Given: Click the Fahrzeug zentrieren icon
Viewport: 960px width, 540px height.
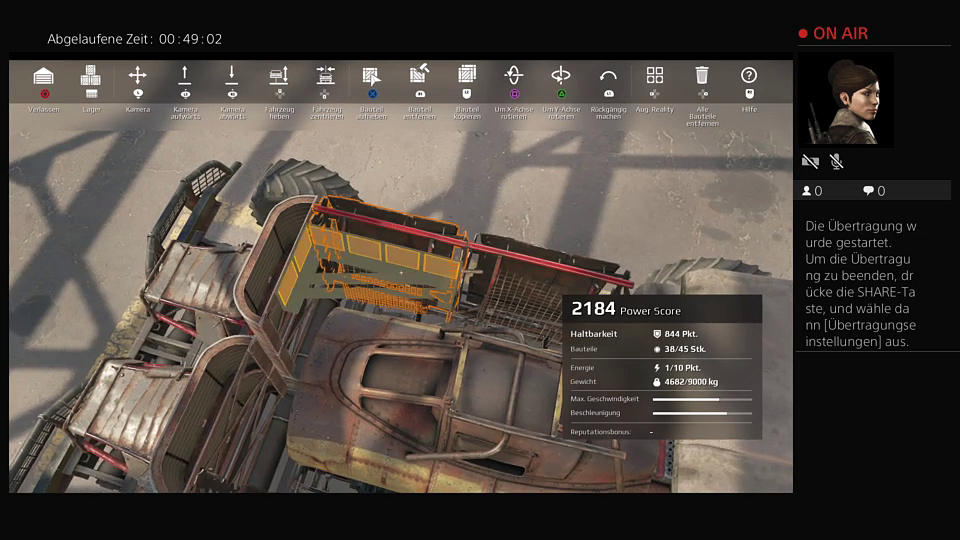Looking at the screenshot, I should point(326,77).
